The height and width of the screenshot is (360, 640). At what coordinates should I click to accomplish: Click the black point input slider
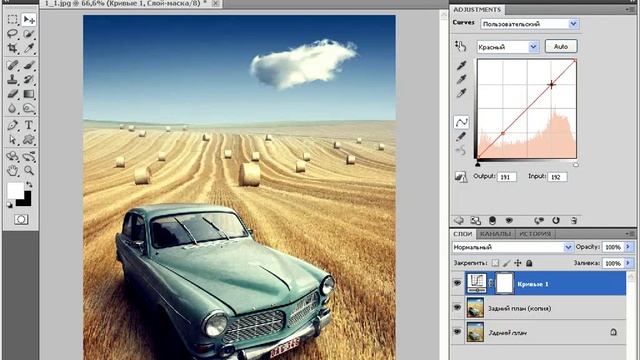tap(478, 164)
